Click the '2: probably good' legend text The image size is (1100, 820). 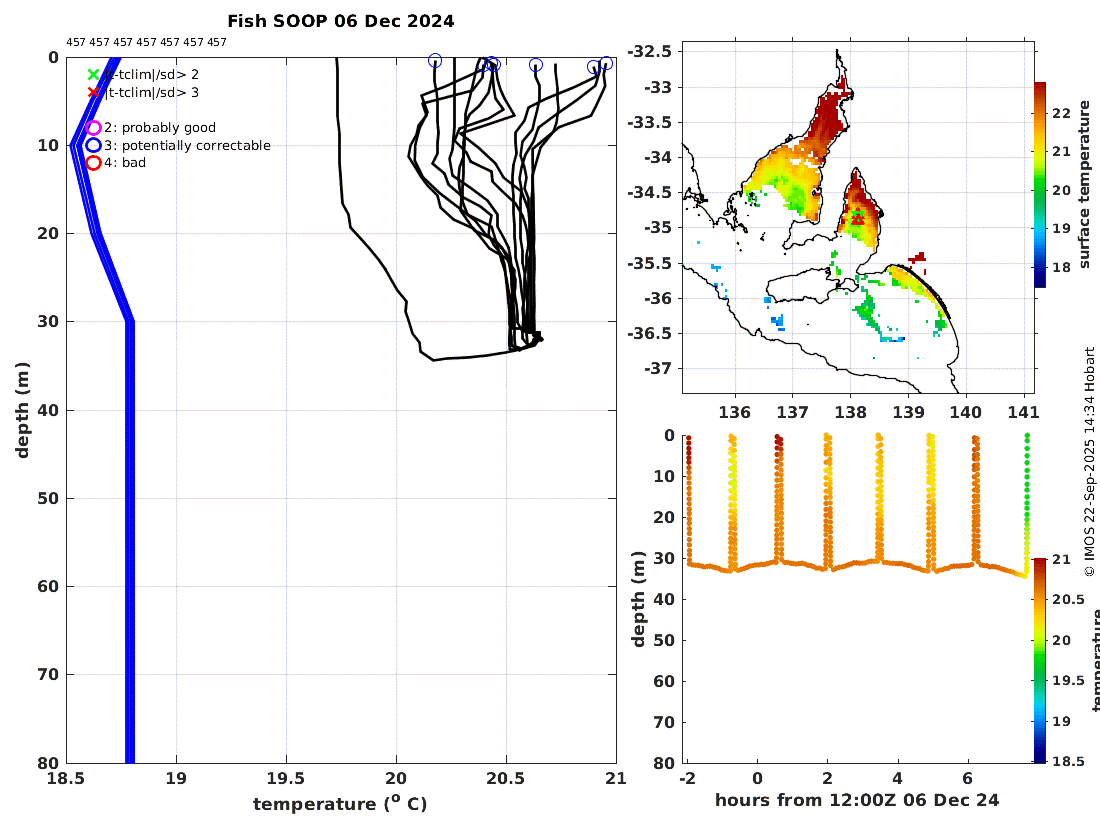[x=160, y=128]
